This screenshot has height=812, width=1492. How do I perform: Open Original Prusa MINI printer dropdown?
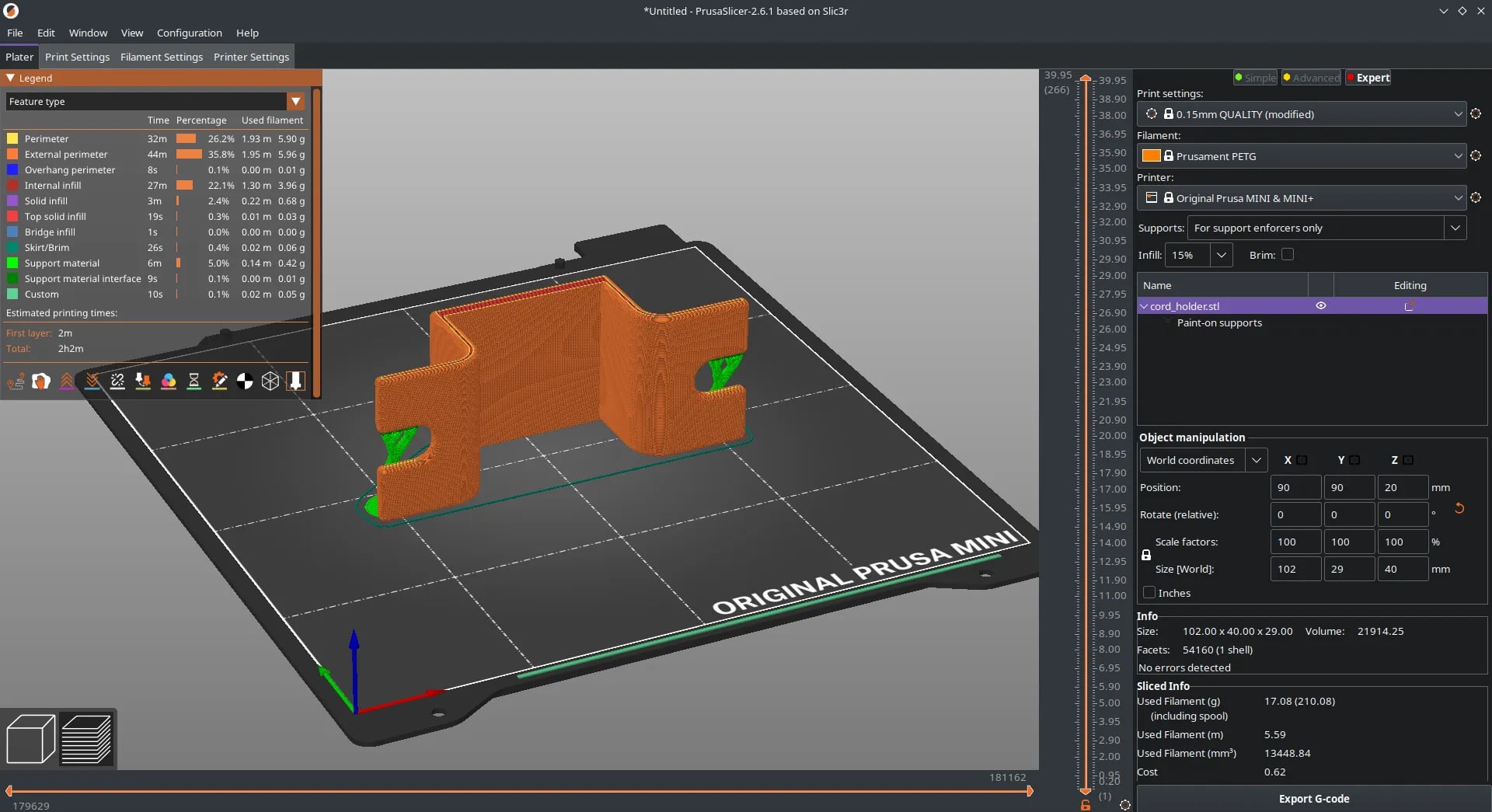[x=1302, y=197]
